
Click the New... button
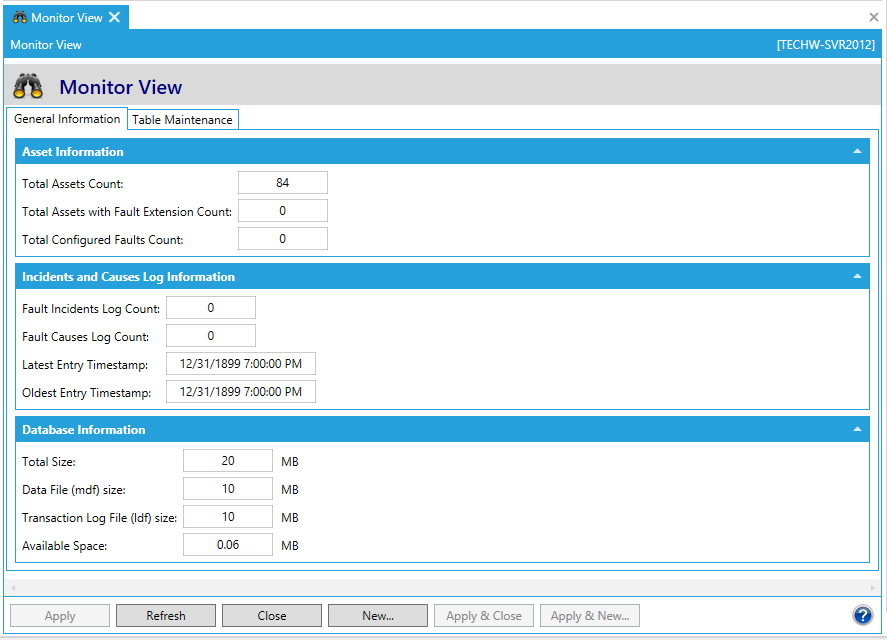(x=378, y=616)
